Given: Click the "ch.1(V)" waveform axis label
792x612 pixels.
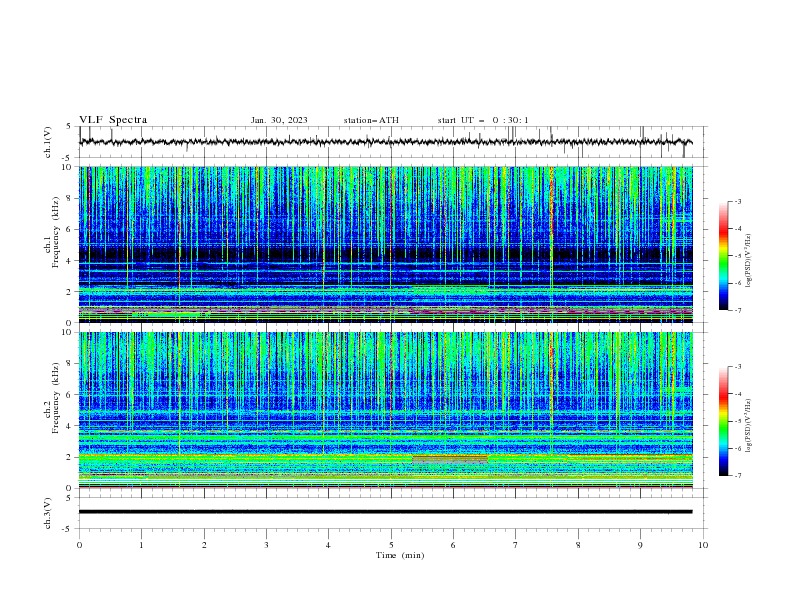Looking at the screenshot, I should pos(48,142).
